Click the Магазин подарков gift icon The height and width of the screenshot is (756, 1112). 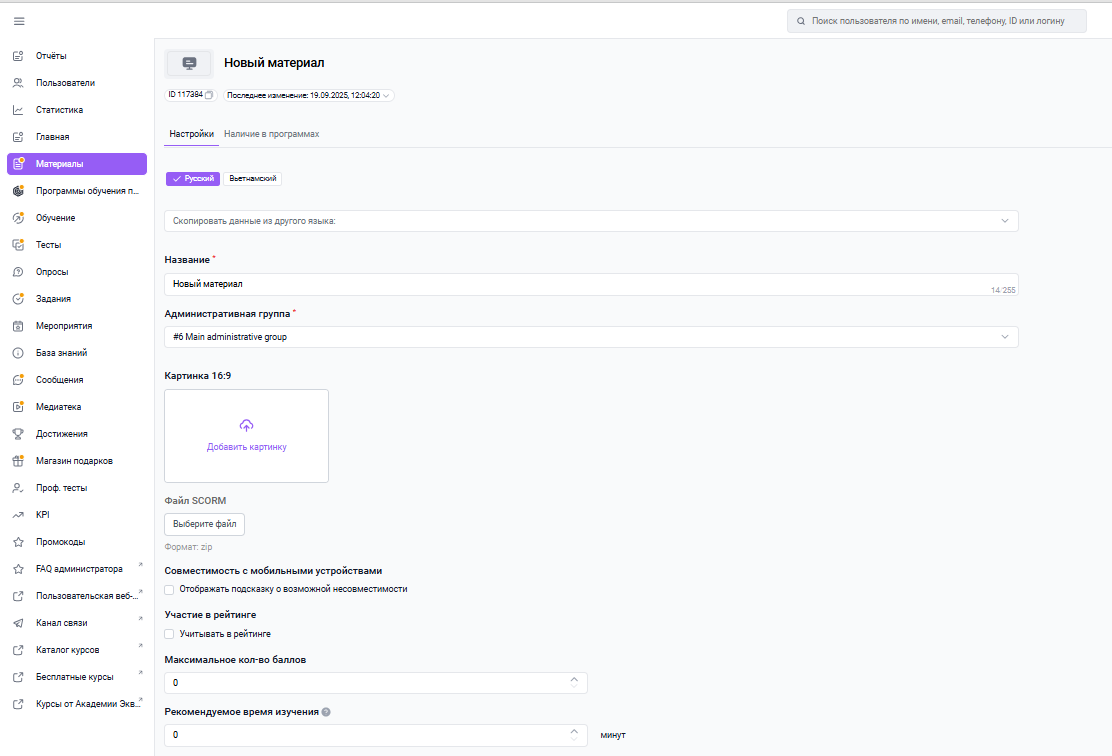pos(18,461)
